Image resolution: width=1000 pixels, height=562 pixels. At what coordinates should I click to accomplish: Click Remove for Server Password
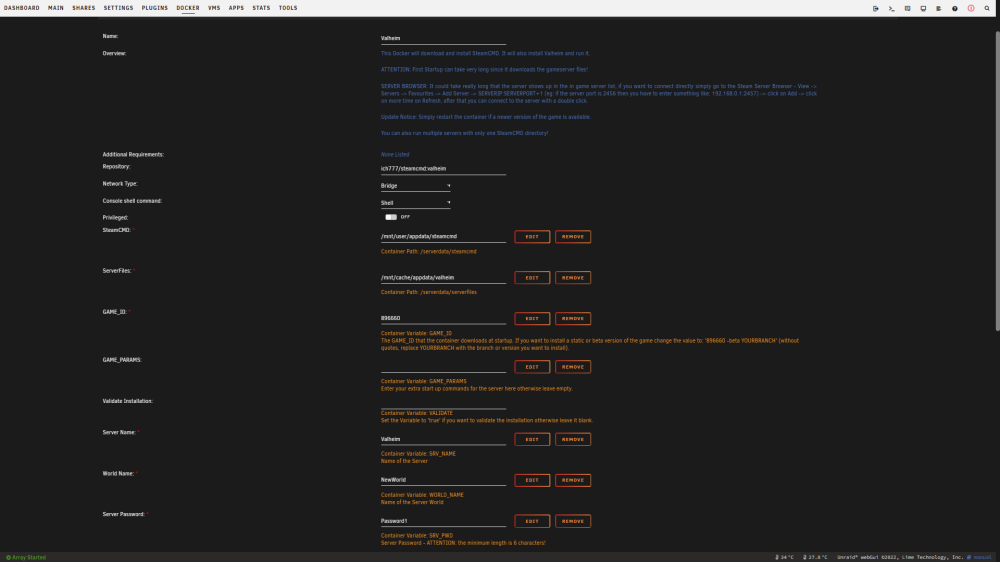(573, 521)
